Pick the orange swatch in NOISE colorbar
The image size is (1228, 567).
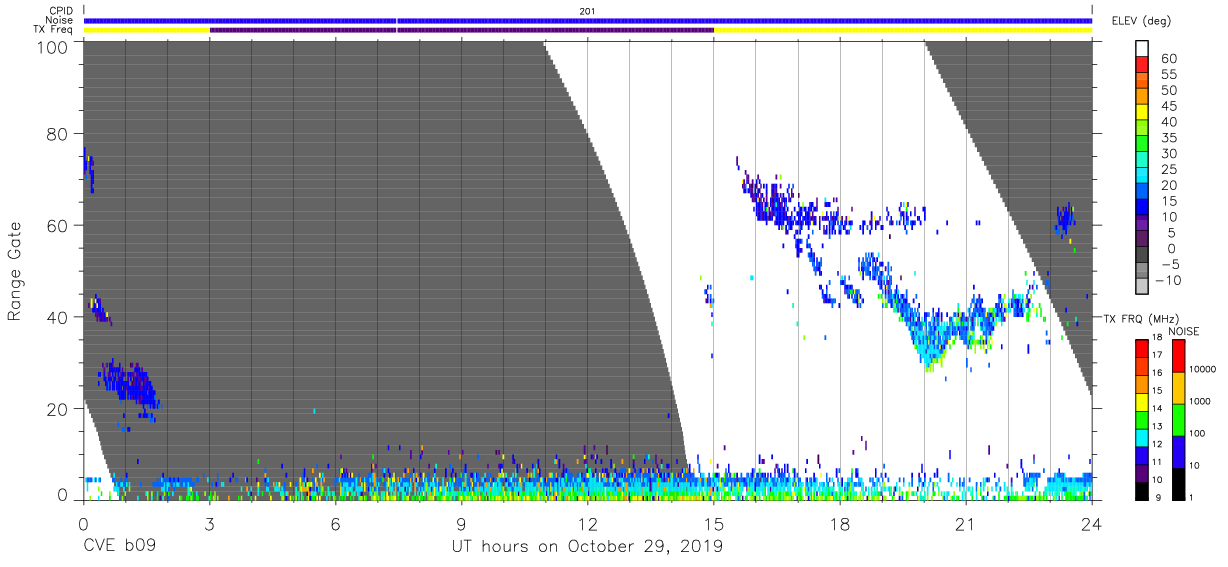1177,387
